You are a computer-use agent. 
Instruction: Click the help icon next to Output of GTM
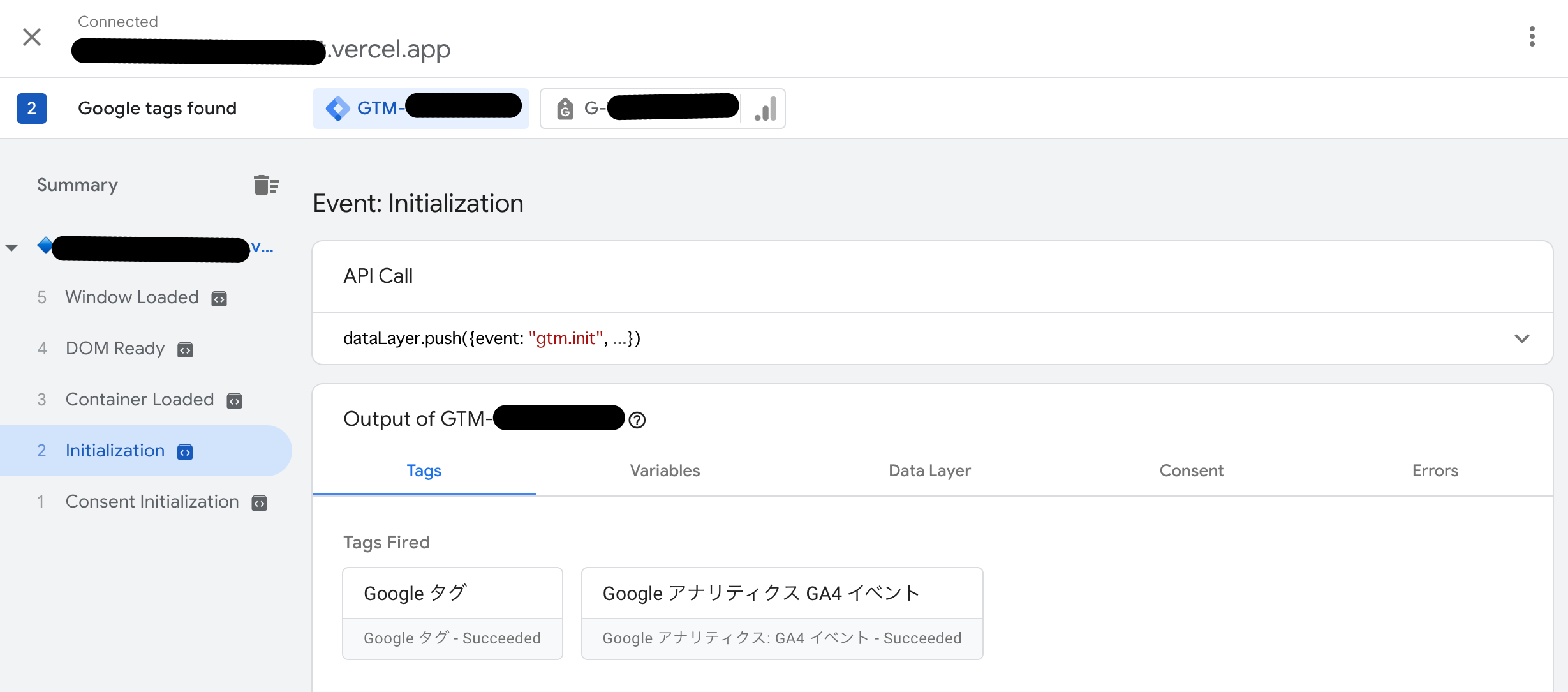637,419
